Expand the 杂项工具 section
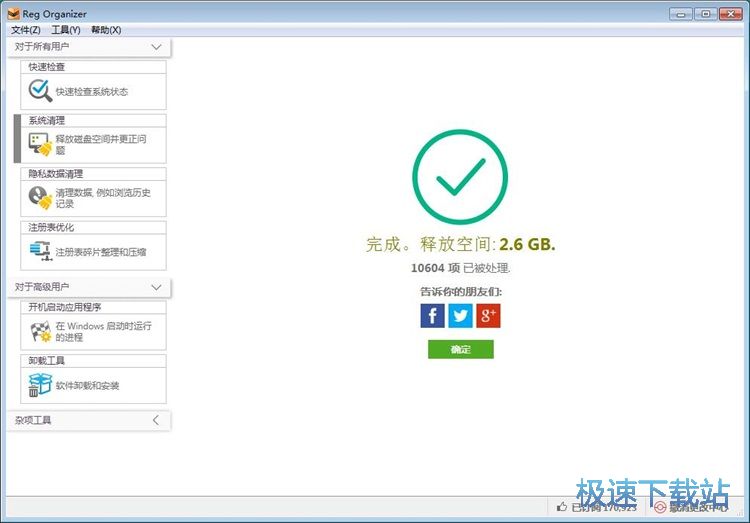 coord(156,420)
